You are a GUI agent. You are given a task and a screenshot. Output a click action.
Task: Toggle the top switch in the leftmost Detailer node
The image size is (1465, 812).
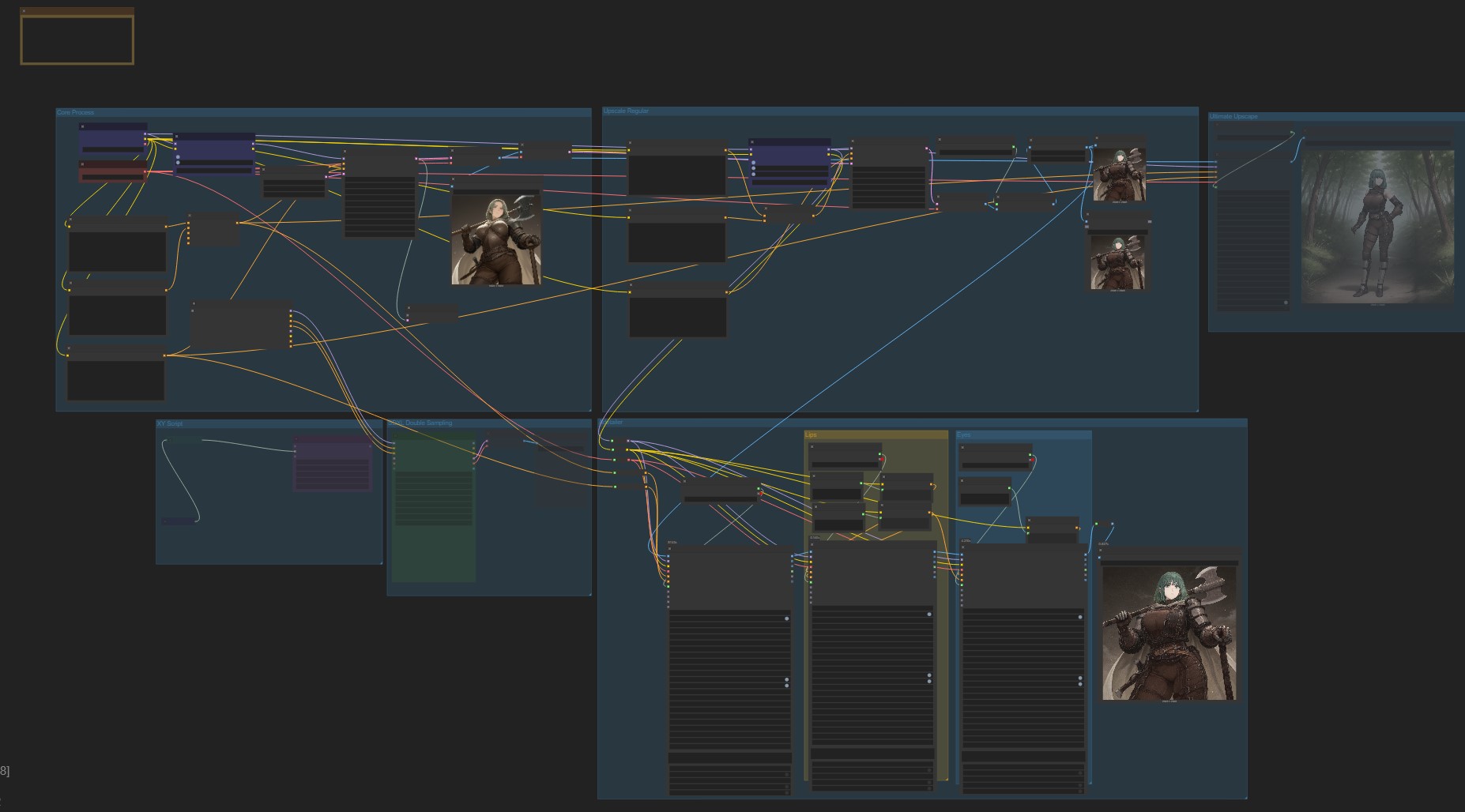pos(786,618)
